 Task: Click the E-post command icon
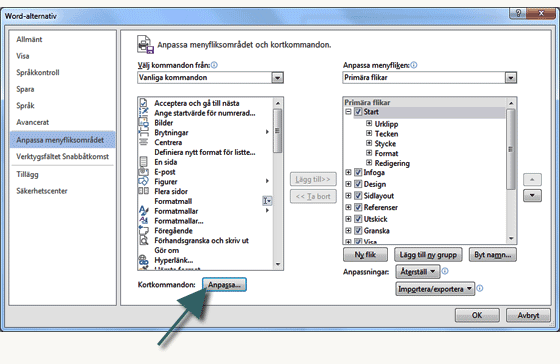(x=144, y=171)
